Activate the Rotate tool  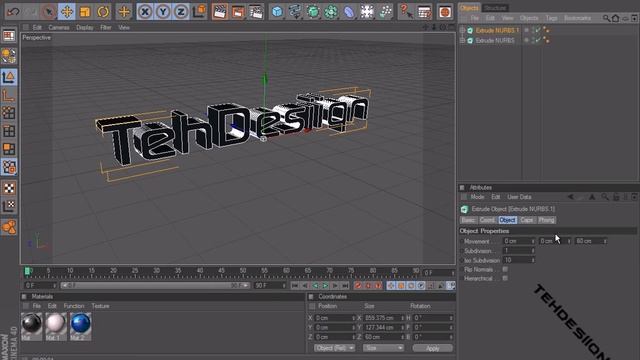tap(103, 12)
